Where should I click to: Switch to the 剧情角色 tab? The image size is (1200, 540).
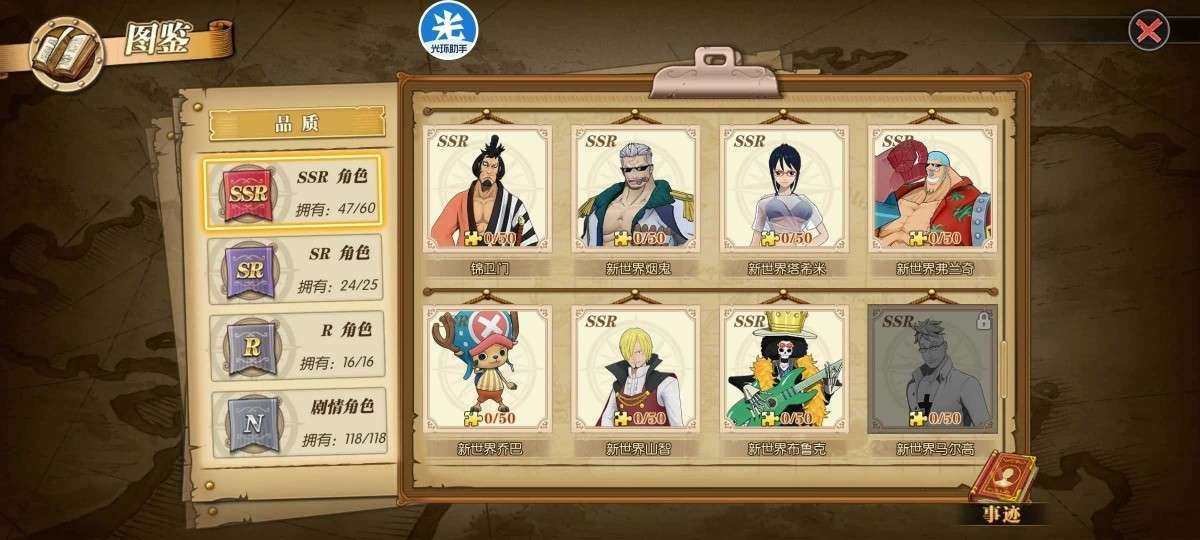[x=297, y=422]
